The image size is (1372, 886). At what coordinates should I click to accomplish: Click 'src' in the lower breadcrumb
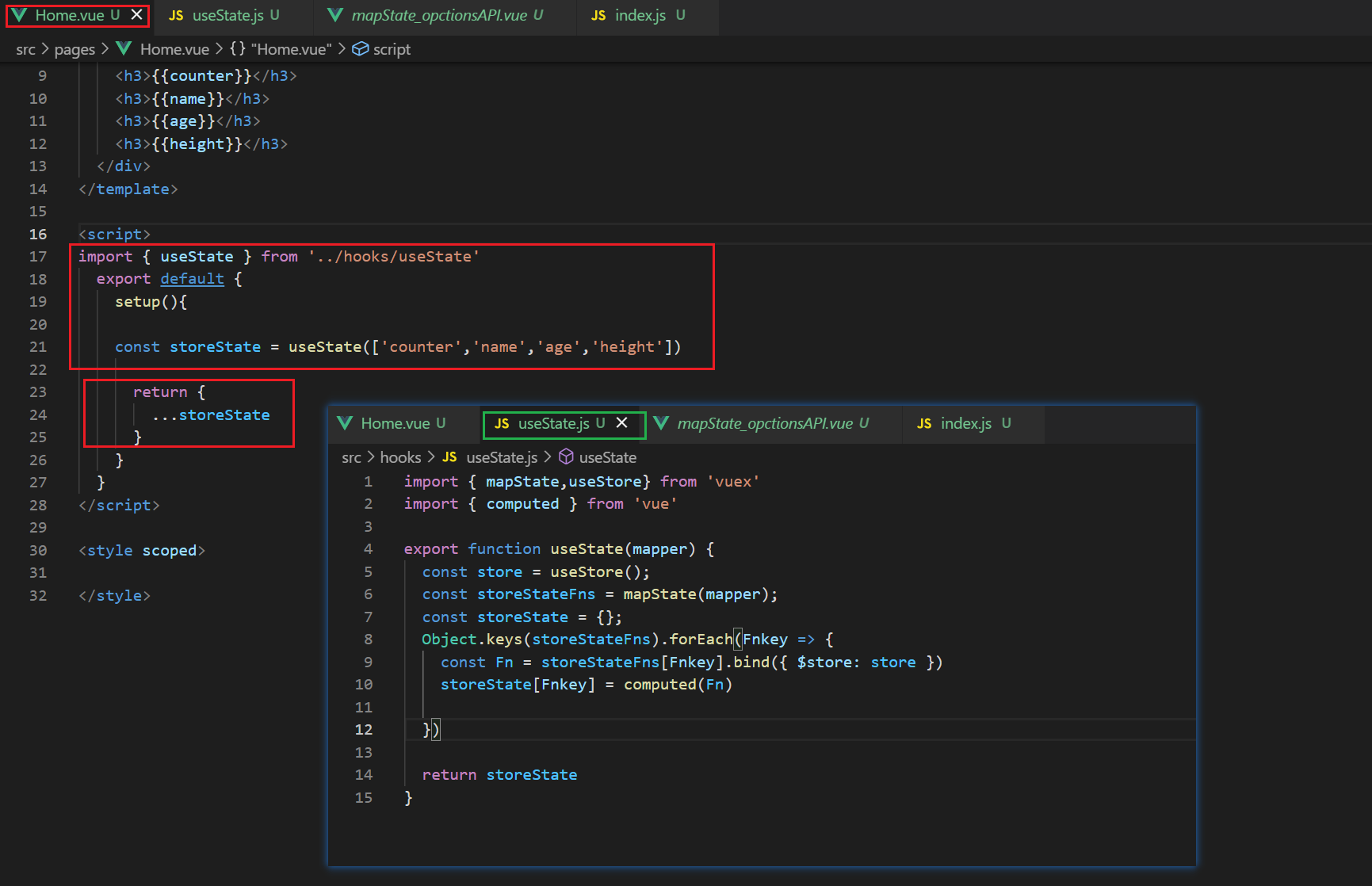(351, 457)
